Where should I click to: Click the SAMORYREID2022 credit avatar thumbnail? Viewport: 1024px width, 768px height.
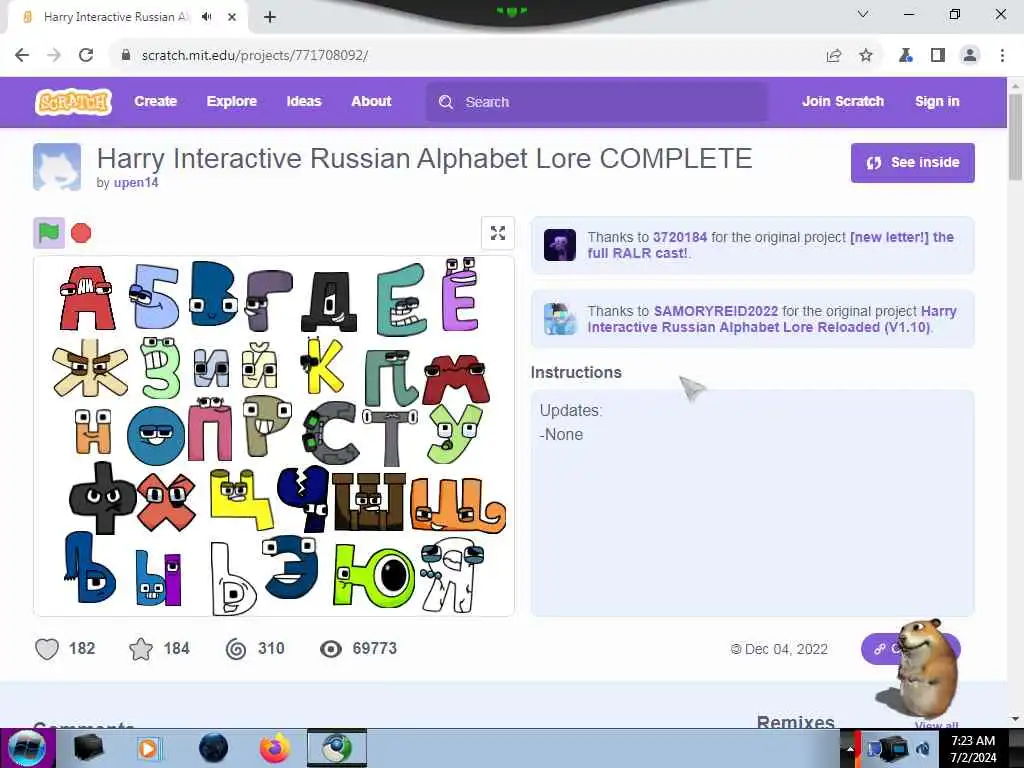pos(560,319)
